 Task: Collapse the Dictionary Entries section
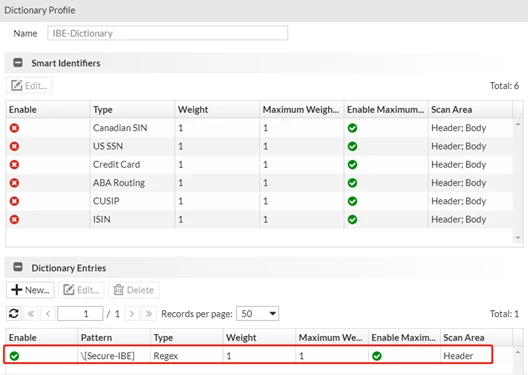click(x=18, y=267)
